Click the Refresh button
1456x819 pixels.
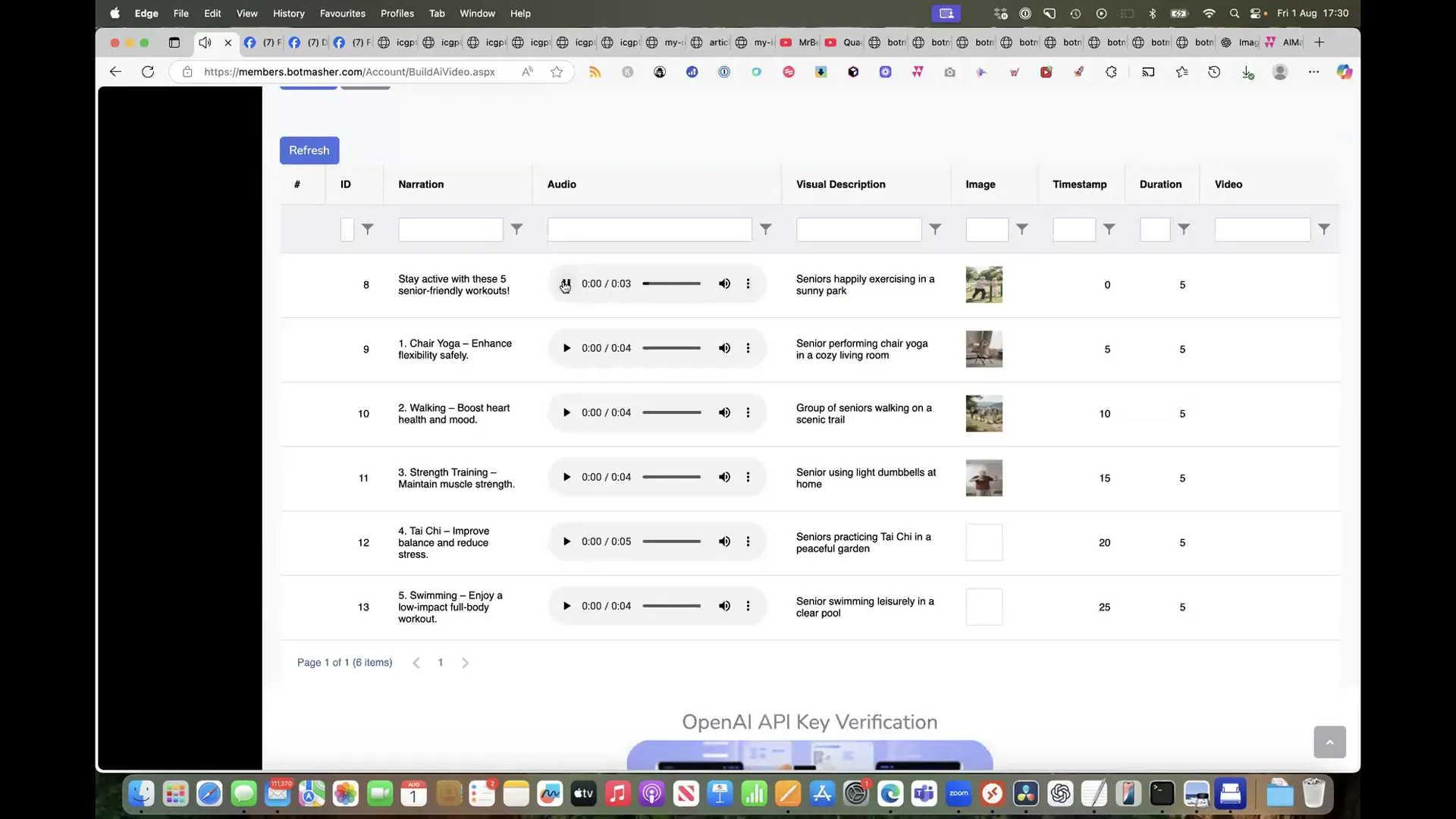pyautogui.click(x=309, y=150)
